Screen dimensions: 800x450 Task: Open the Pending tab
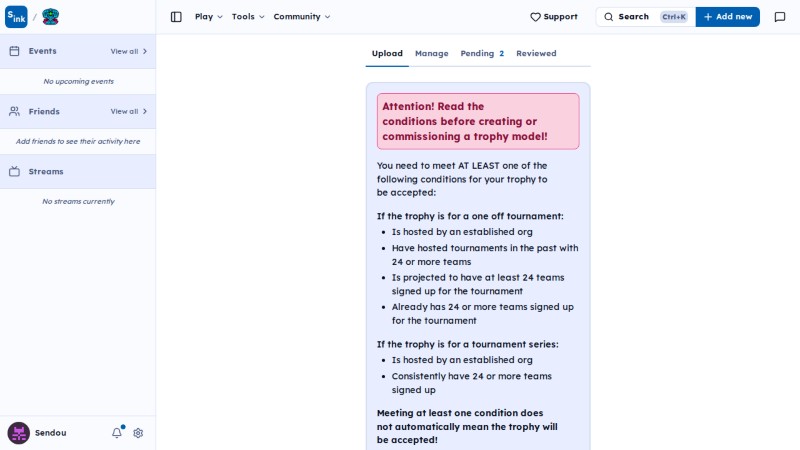[x=482, y=54]
